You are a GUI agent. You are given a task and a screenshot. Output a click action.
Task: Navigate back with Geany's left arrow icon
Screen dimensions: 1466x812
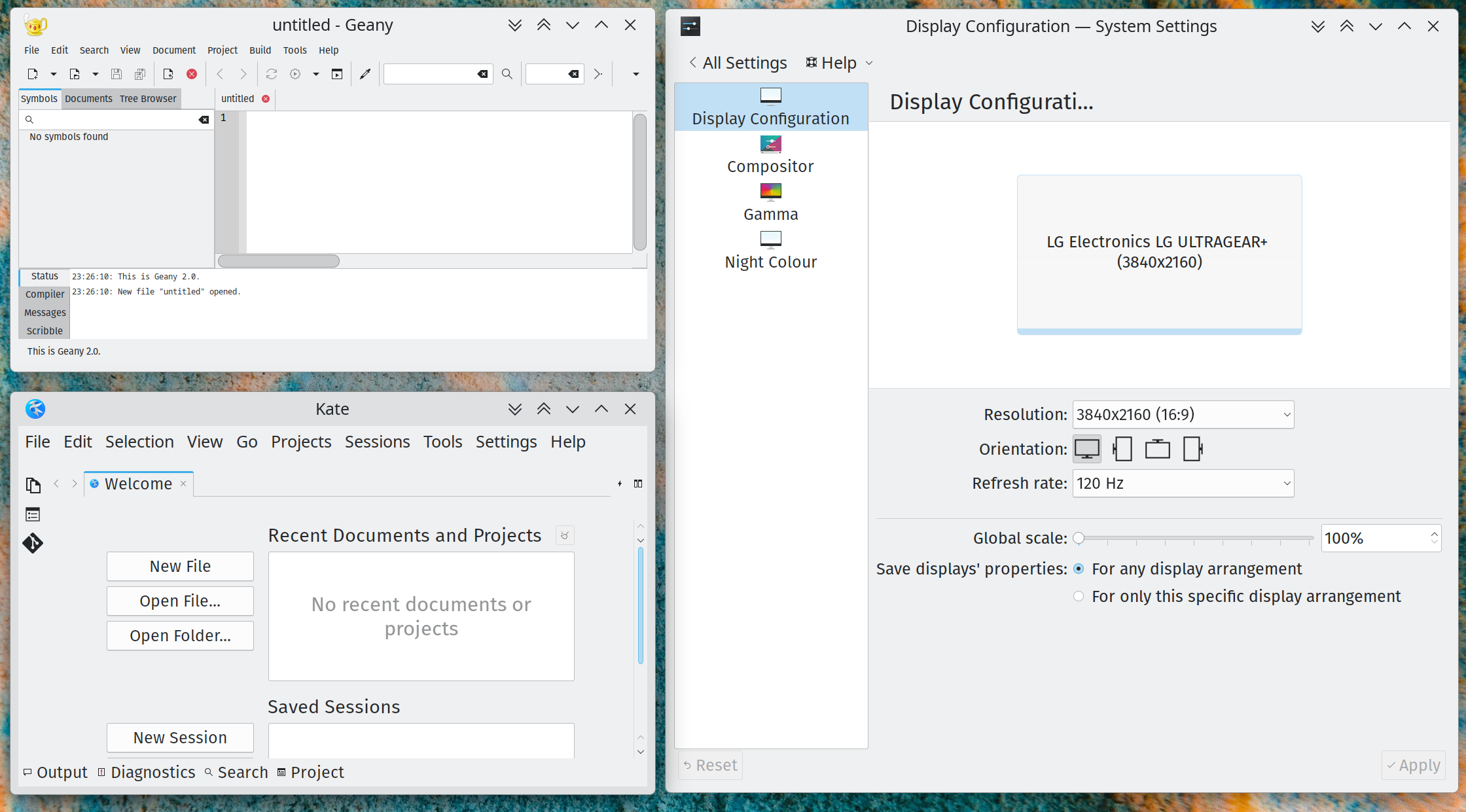coord(220,74)
